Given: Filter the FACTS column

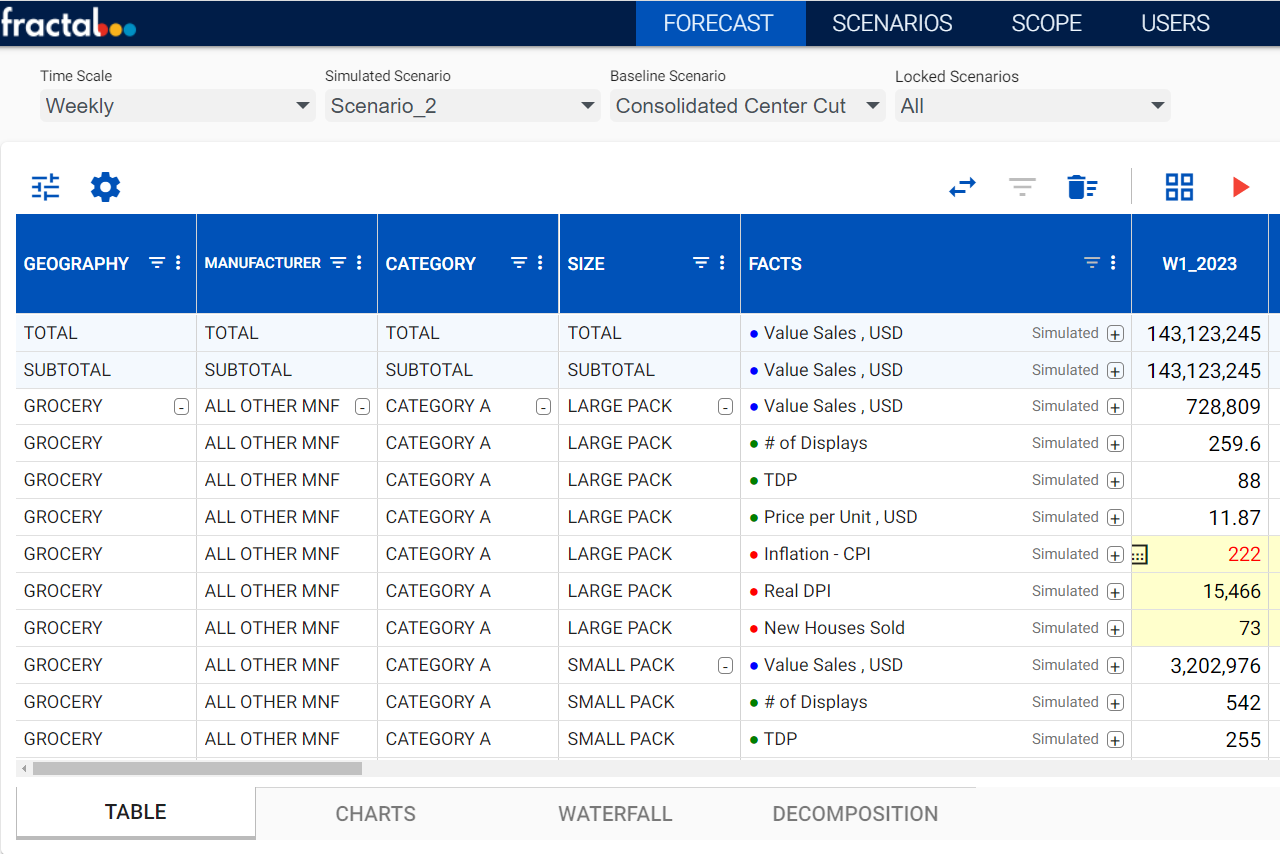Looking at the screenshot, I should (1090, 262).
